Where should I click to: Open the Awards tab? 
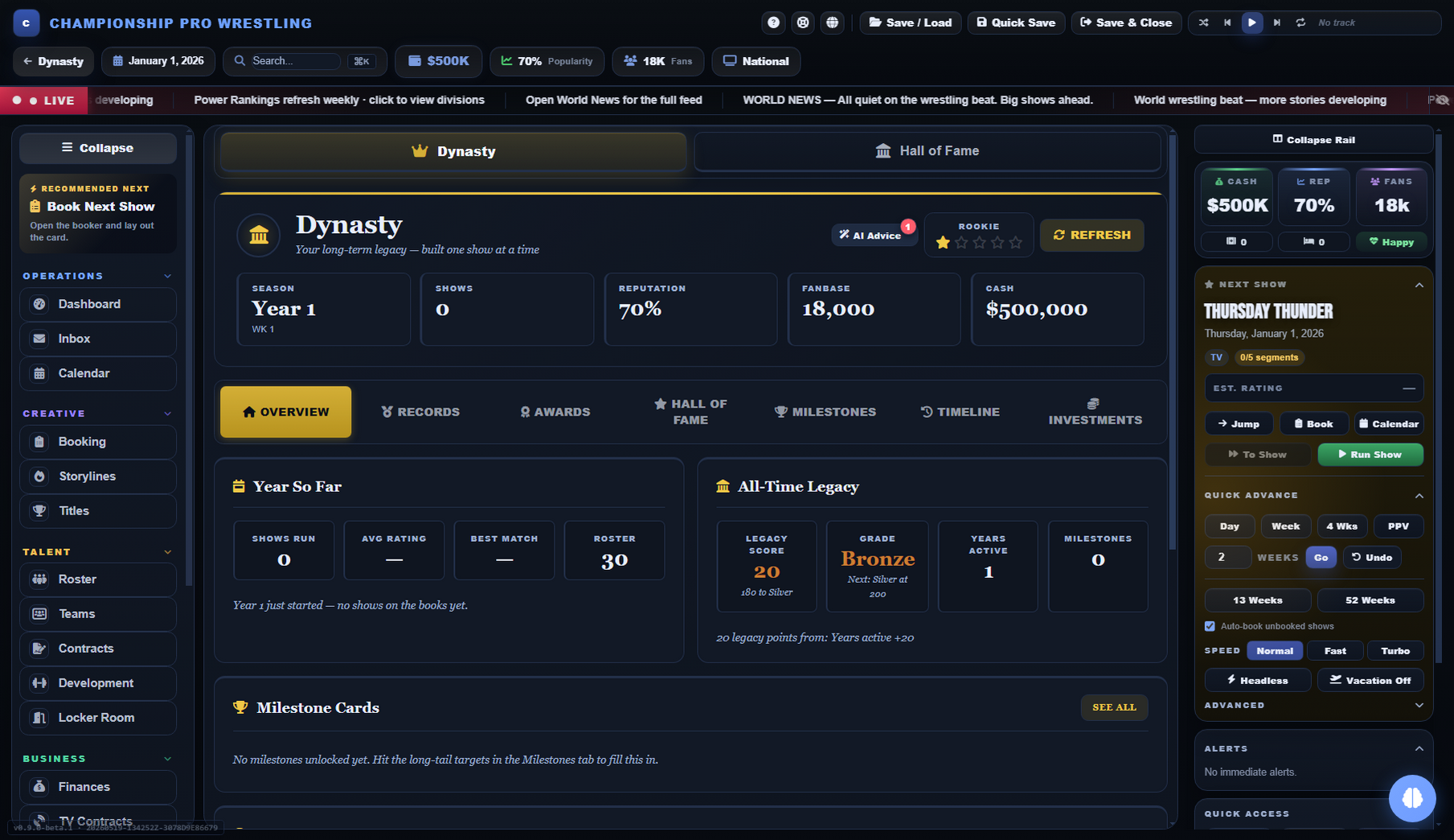pos(555,412)
